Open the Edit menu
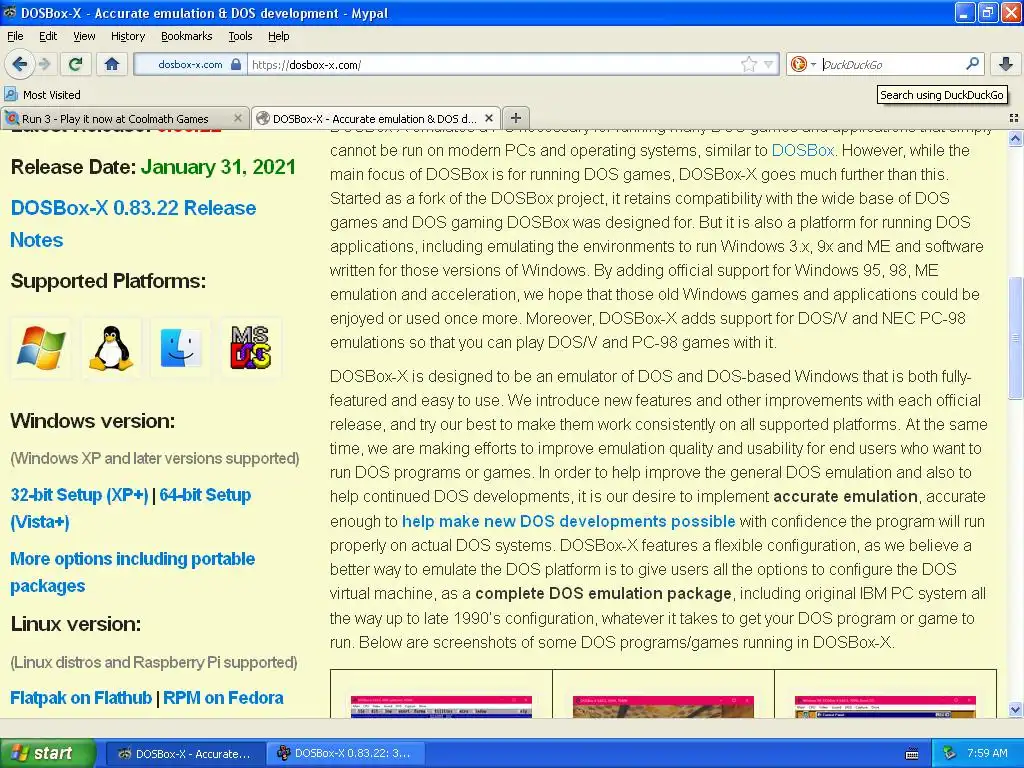The width and height of the screenshot is (1024, 768). [x=48, y=36]
